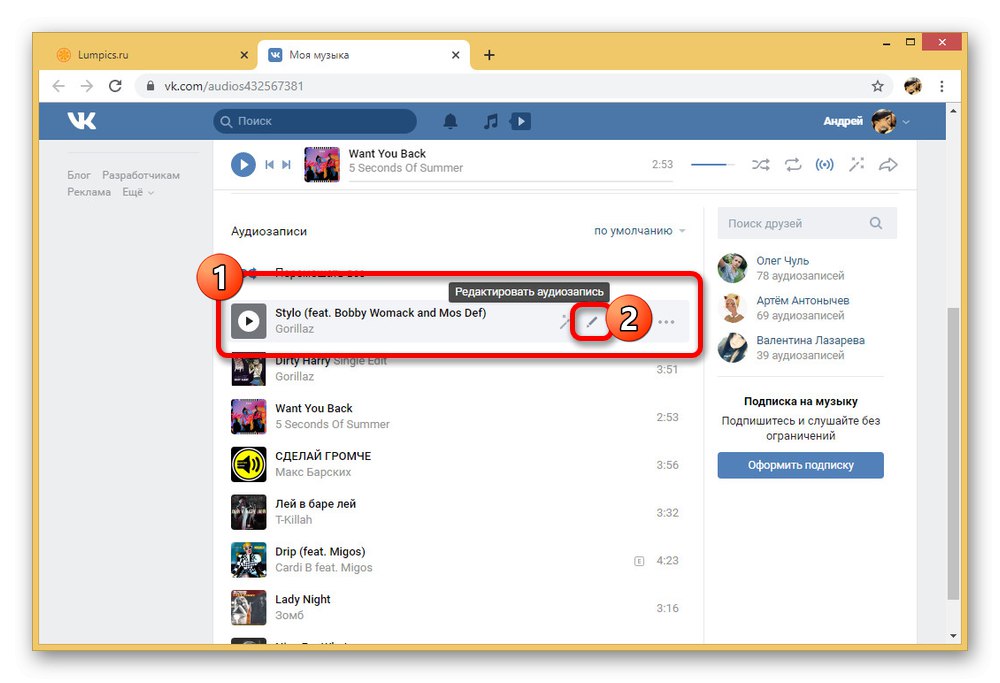Viewport: 1000px width, 683px height.
Task: Switch to the 'Моя музыка' browser tab
Action: pos(364,55)
